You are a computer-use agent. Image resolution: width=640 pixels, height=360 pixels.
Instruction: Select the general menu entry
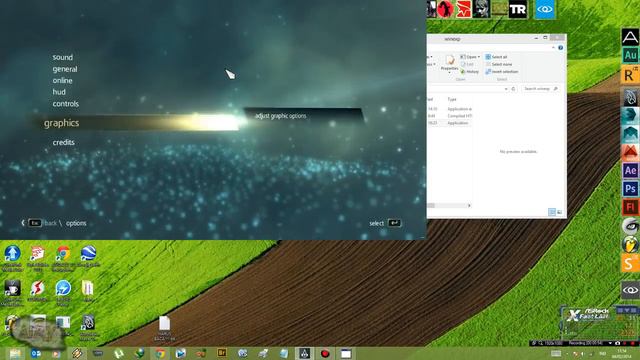(65, 69)
